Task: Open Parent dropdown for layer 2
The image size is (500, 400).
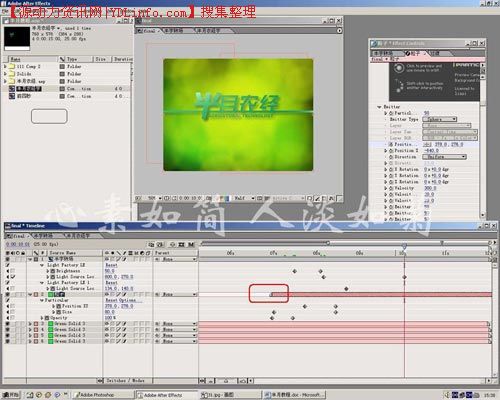Action: coord(179,294)
